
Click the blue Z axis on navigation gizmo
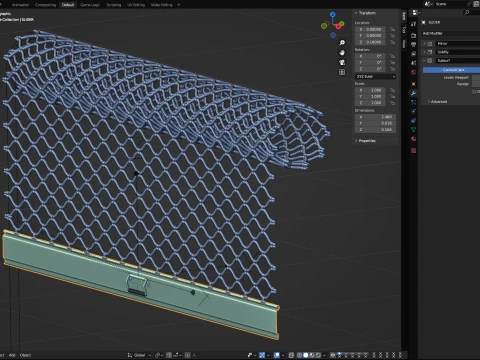[333, 15]
